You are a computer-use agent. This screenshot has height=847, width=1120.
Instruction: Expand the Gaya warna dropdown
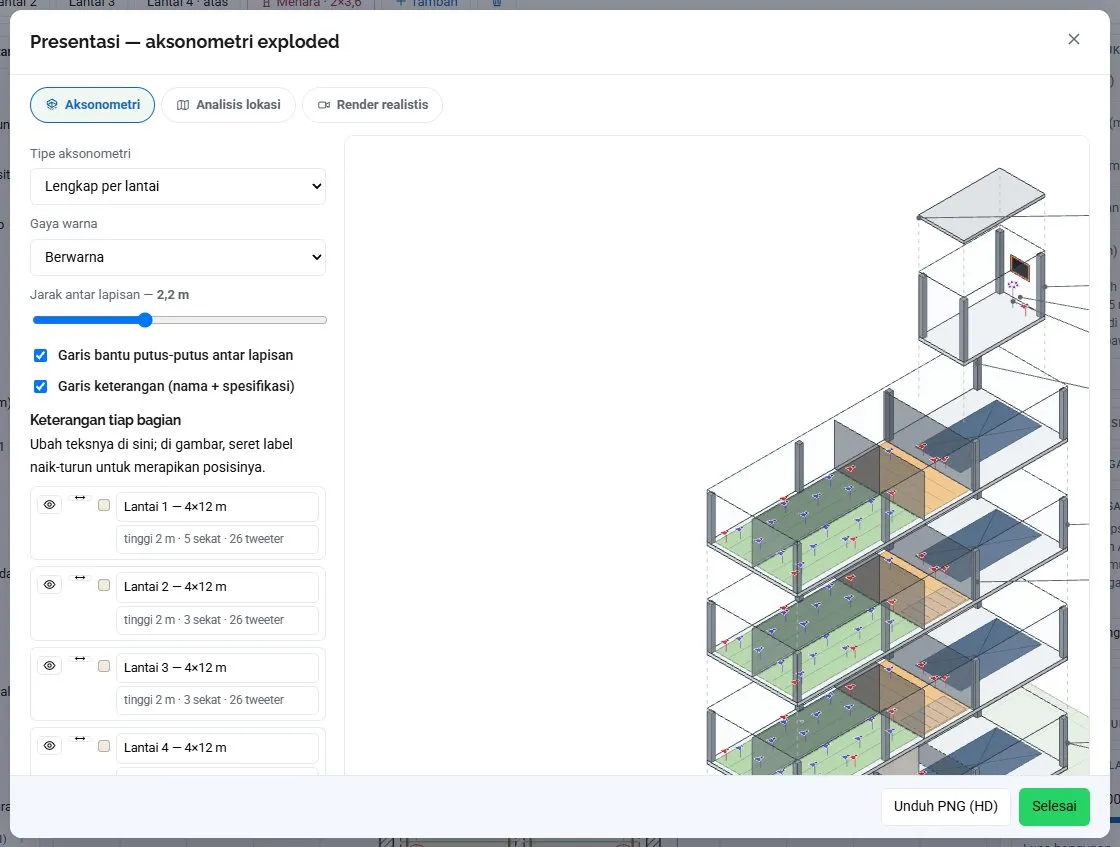tap(178, 257)
